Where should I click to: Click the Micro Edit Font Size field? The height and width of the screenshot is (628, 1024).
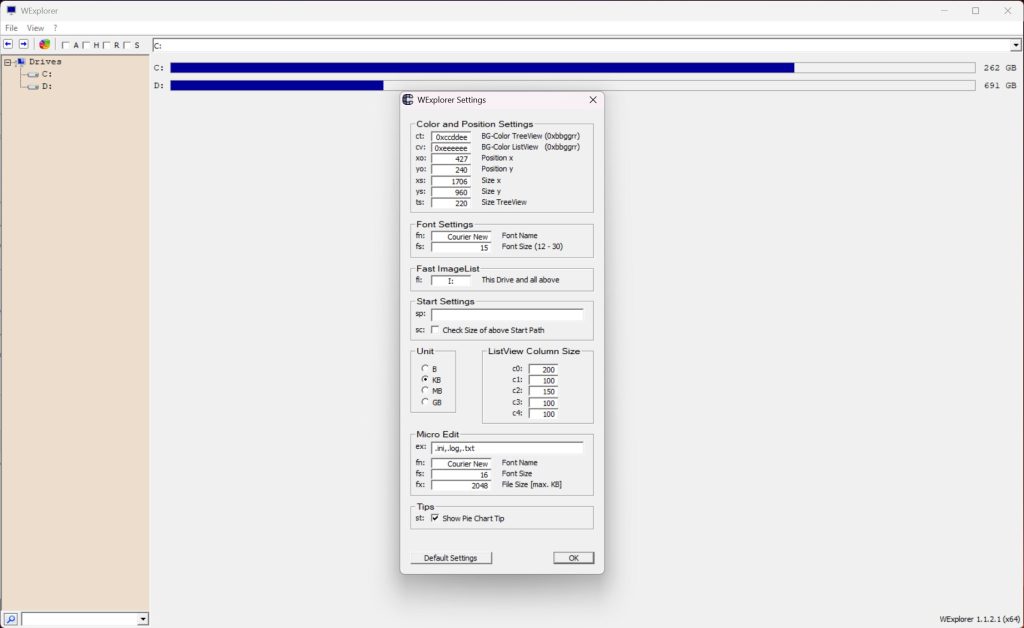[461, 475]
